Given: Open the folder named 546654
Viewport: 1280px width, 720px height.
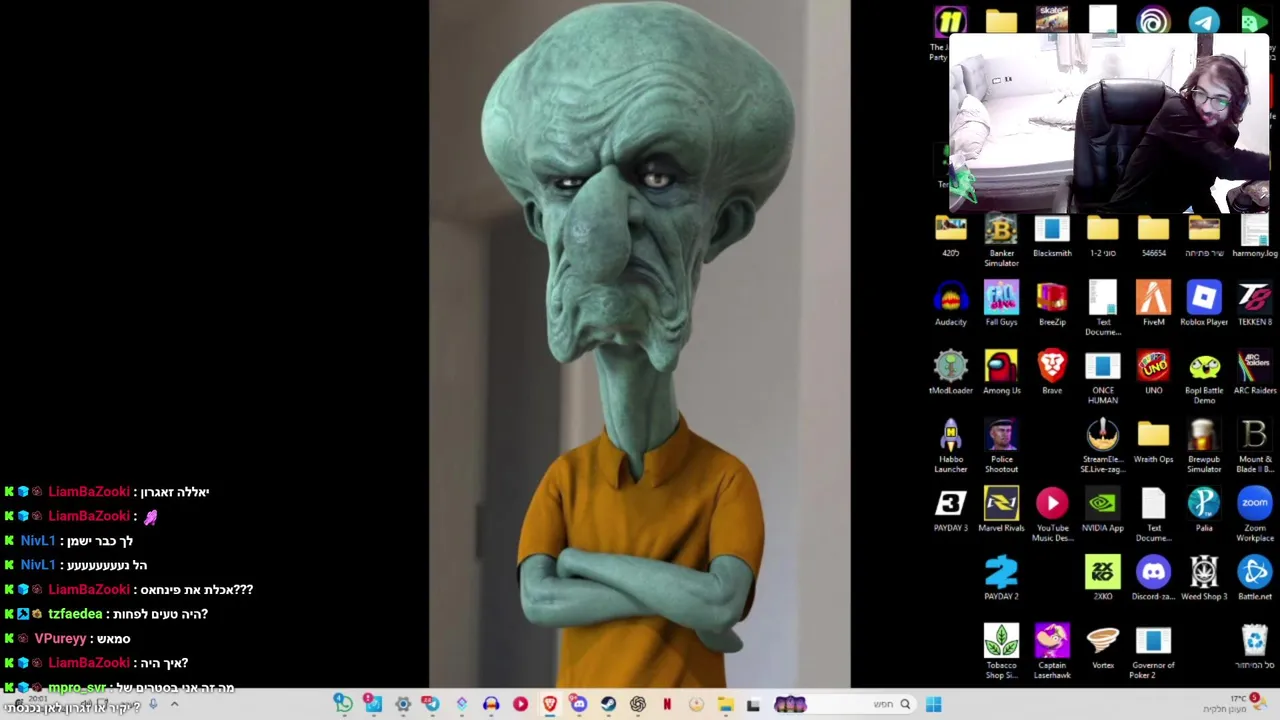Looking at the screenshot, I should [1153, 236].
